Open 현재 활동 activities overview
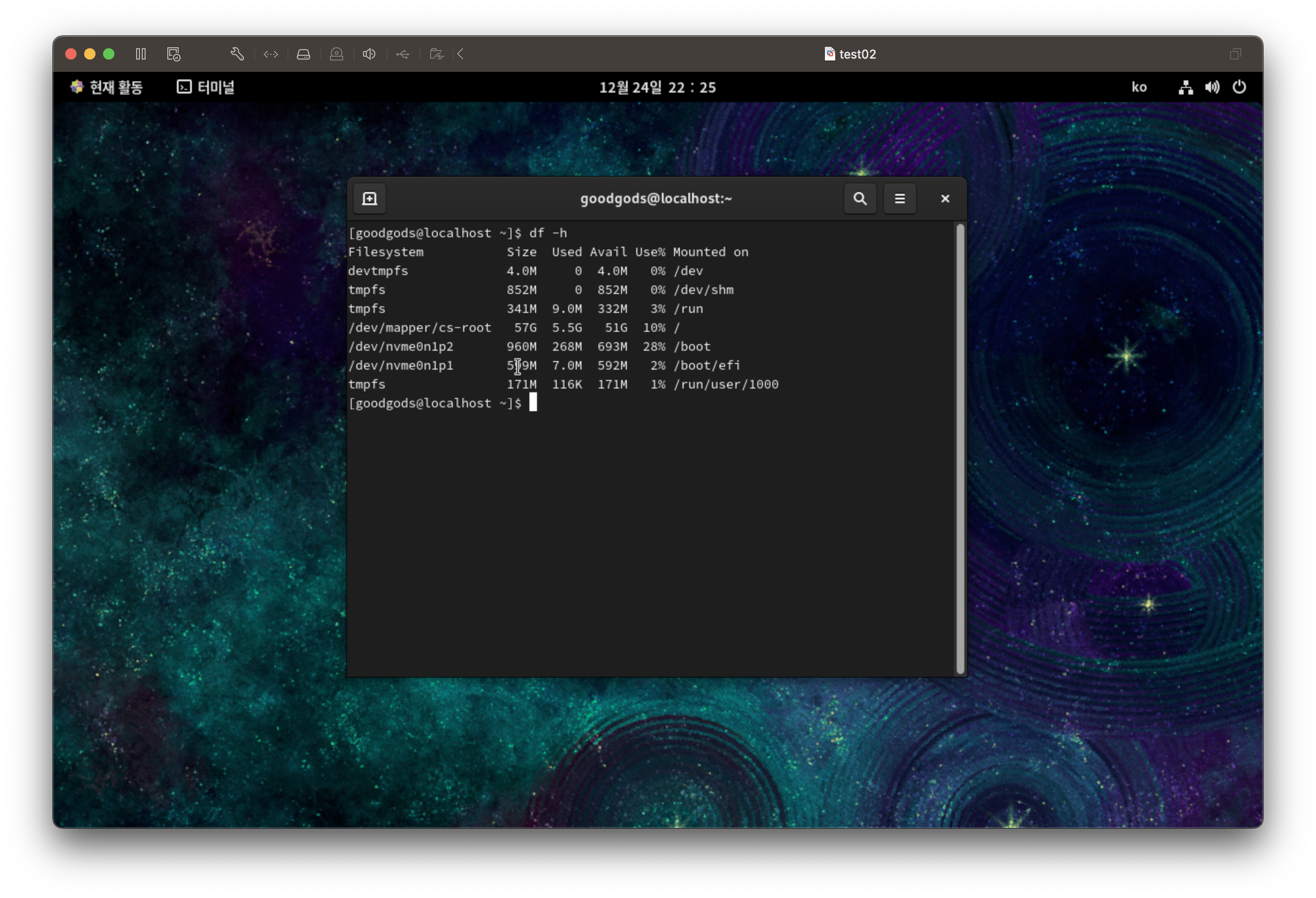The image size is (1316, 898). coord(106,87)
